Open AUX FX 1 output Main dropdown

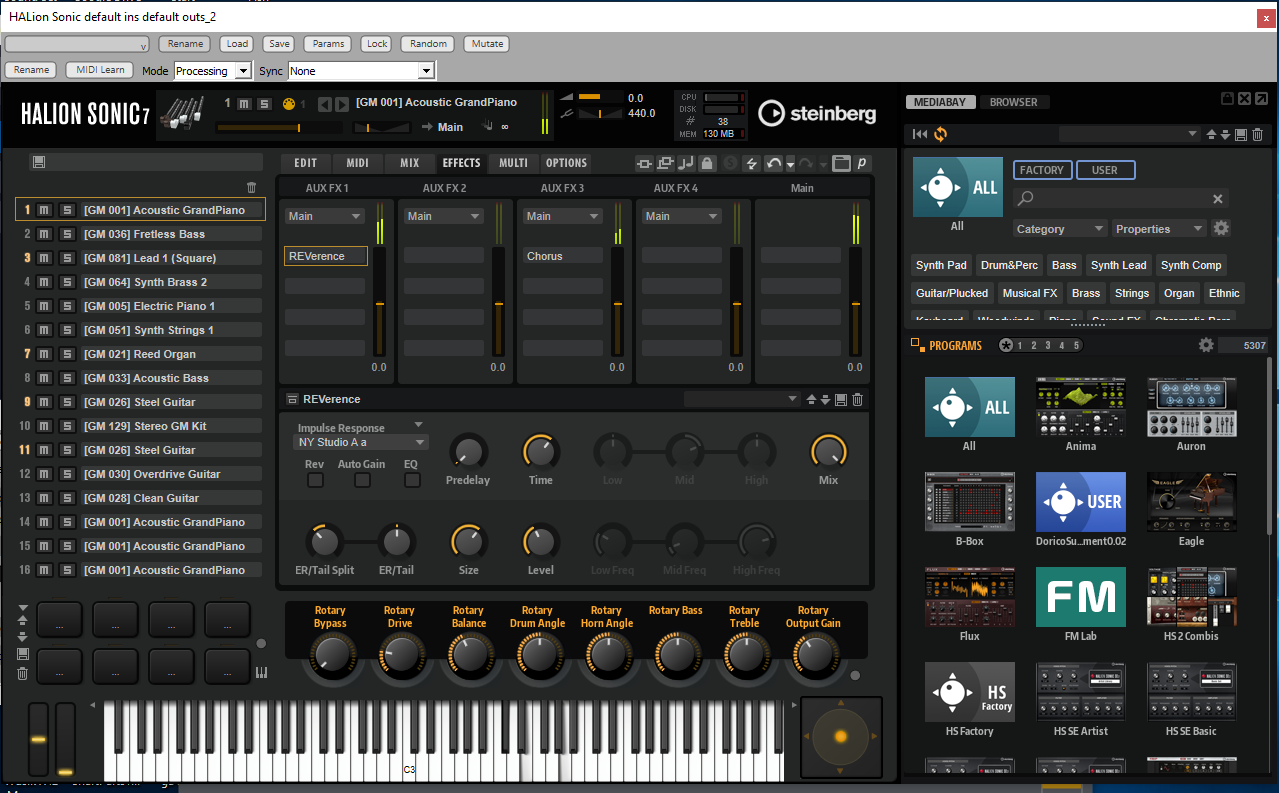pos(325,216)
